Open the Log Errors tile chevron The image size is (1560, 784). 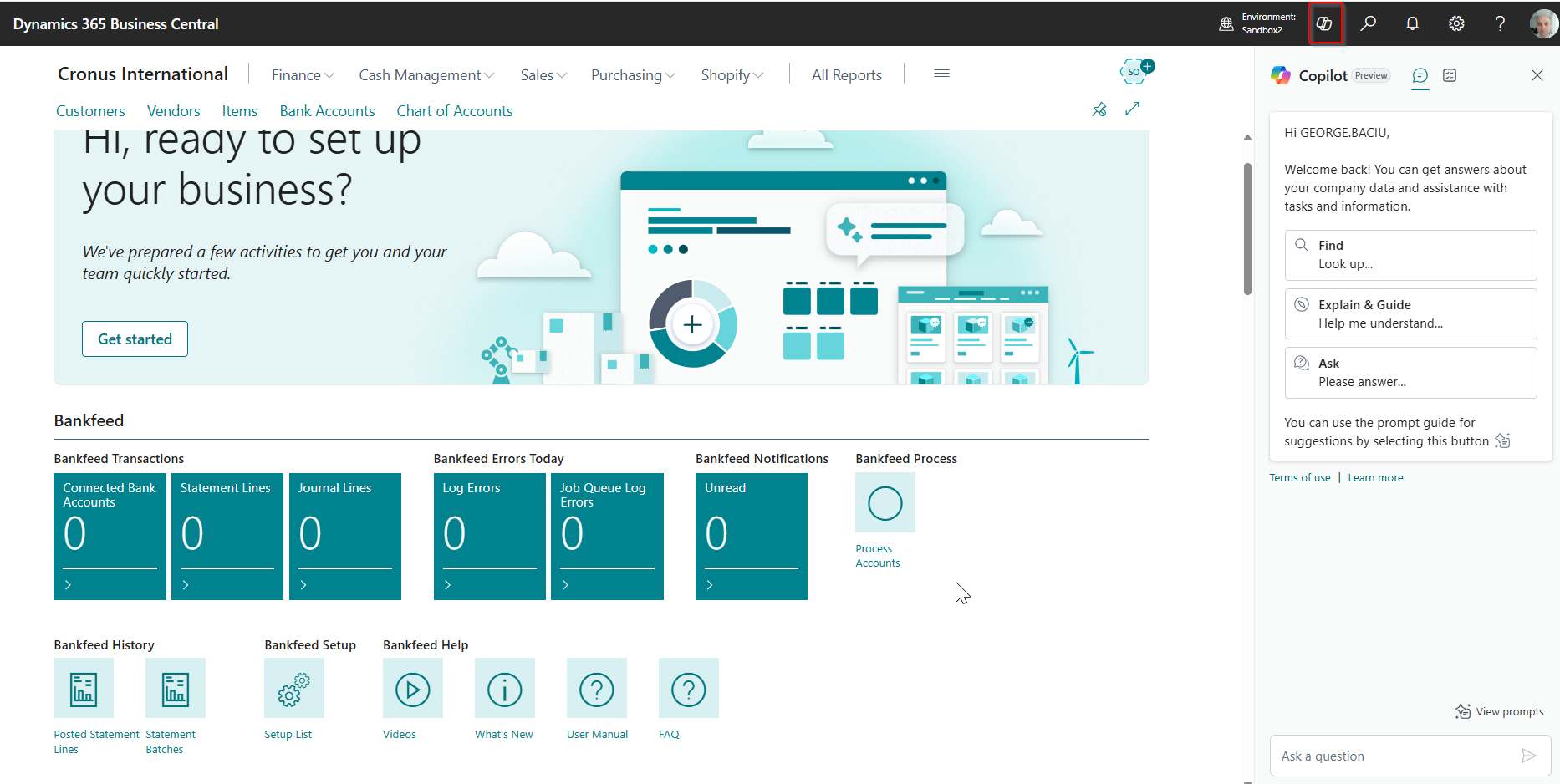(x=448, y=585)
